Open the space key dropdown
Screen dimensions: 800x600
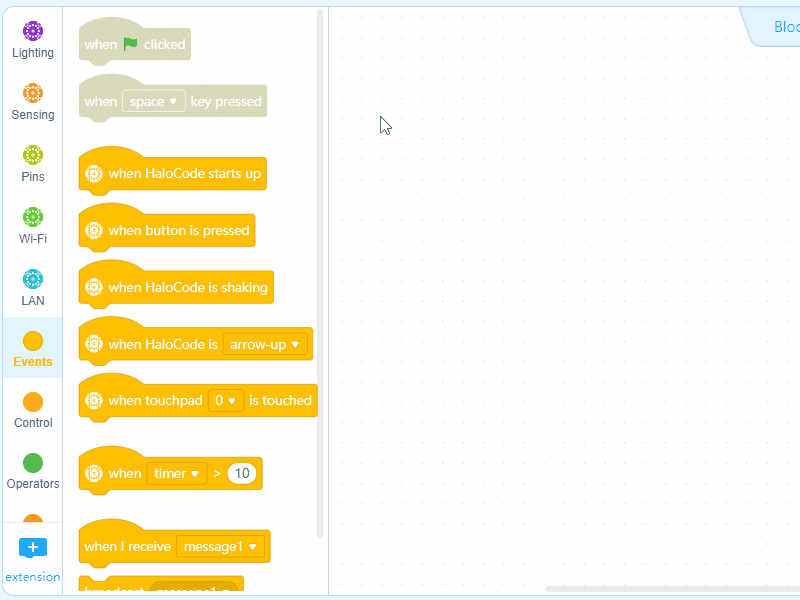click(x=154, y=102)
